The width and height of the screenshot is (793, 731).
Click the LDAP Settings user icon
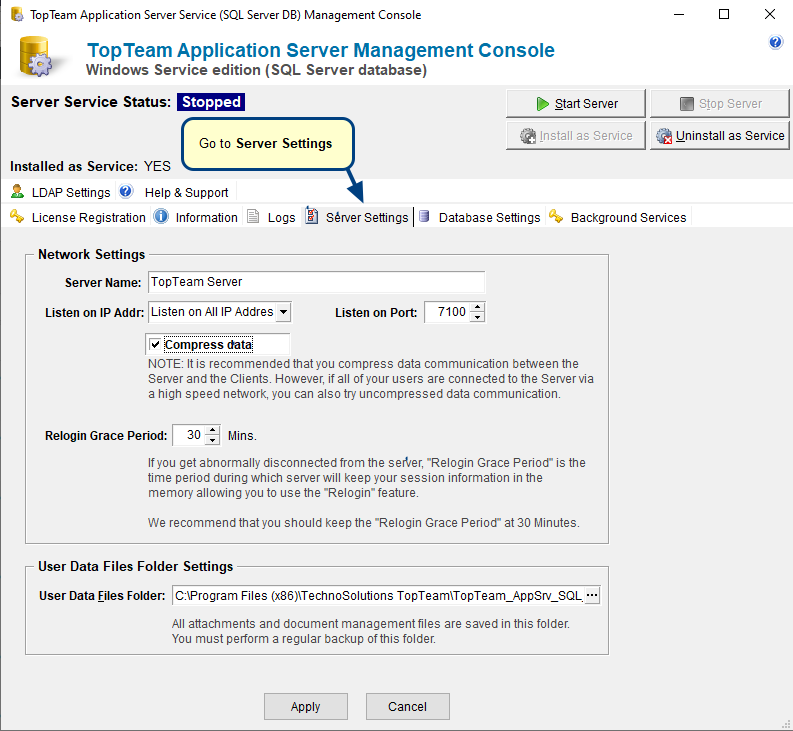17,192
